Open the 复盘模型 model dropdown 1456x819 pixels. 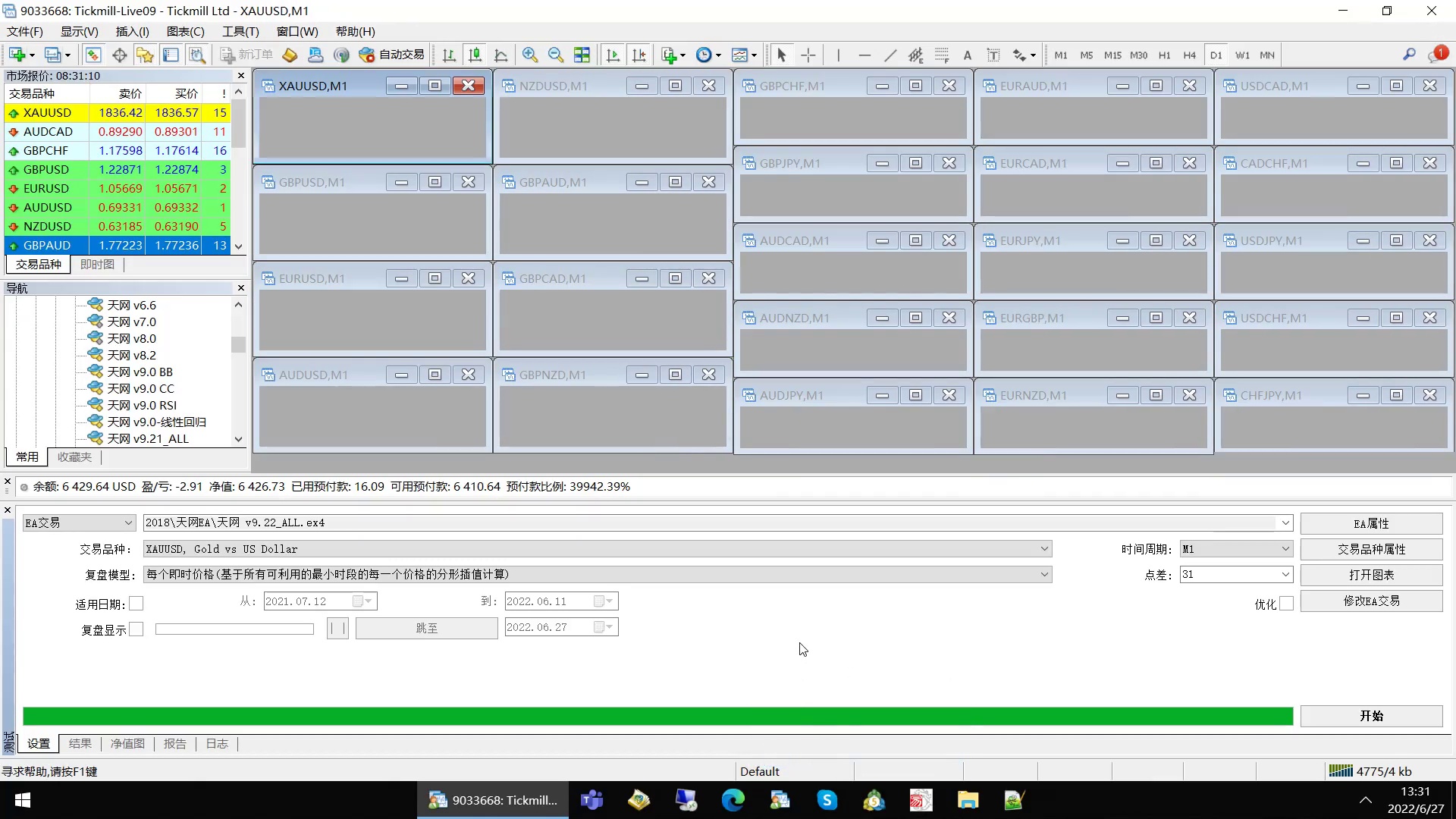pos(1044,575)
